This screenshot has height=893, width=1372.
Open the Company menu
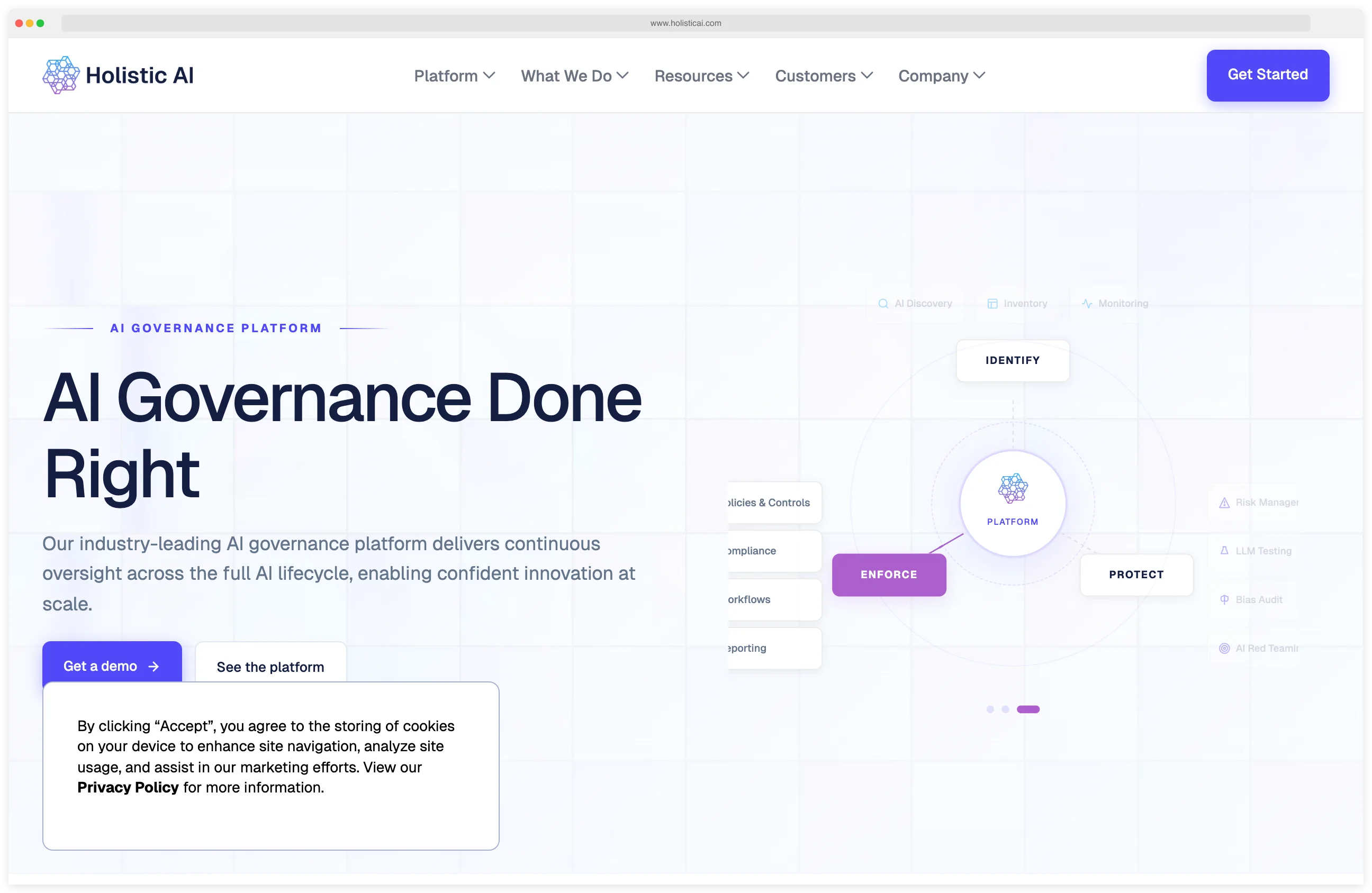941,76
